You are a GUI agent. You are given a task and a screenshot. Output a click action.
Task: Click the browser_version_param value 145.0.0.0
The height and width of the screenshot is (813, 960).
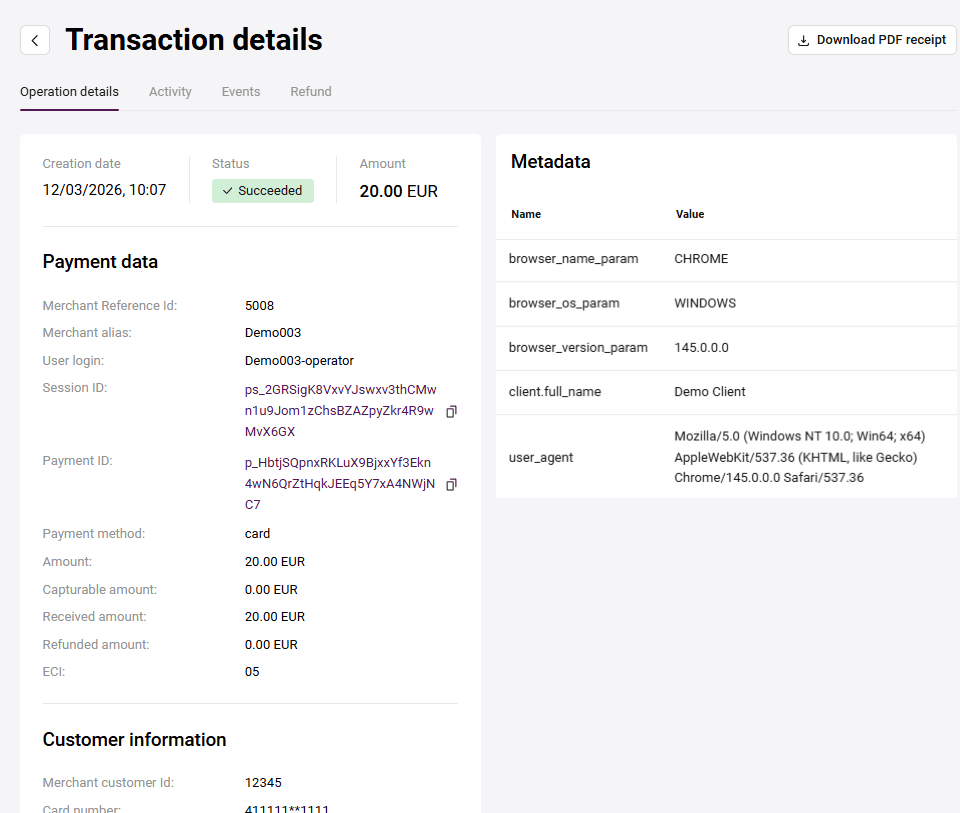[702, 347]
